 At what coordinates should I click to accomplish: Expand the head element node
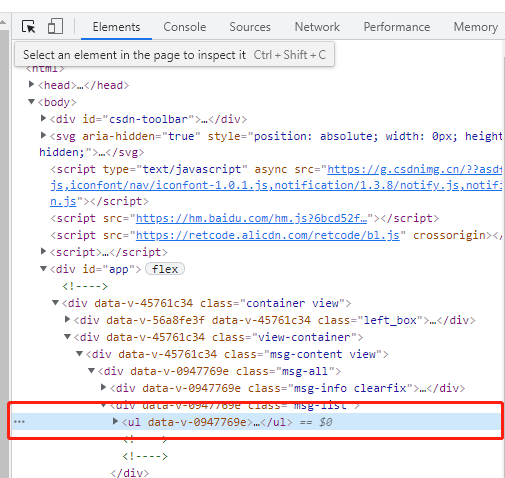pos(31,84)
